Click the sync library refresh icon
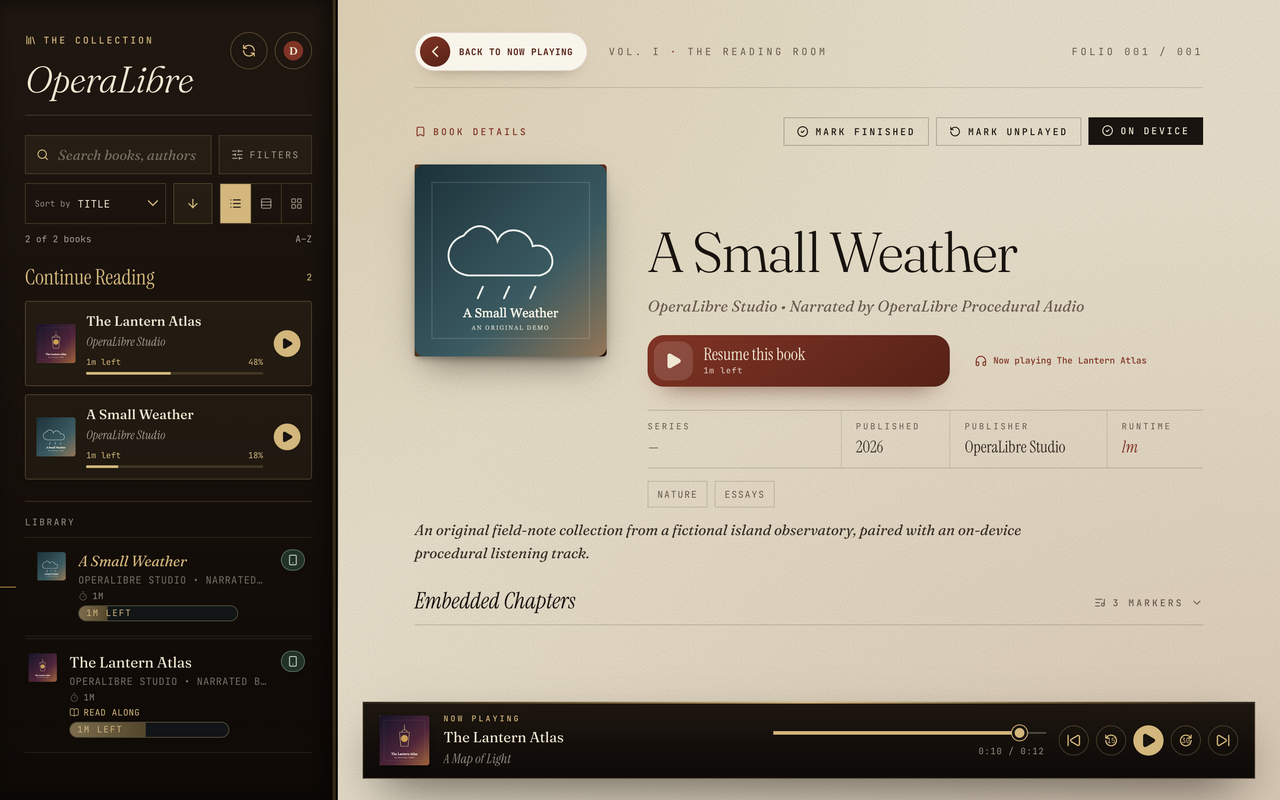The width and height of the screenshot is (1280, 800). [x=249, y=51]
